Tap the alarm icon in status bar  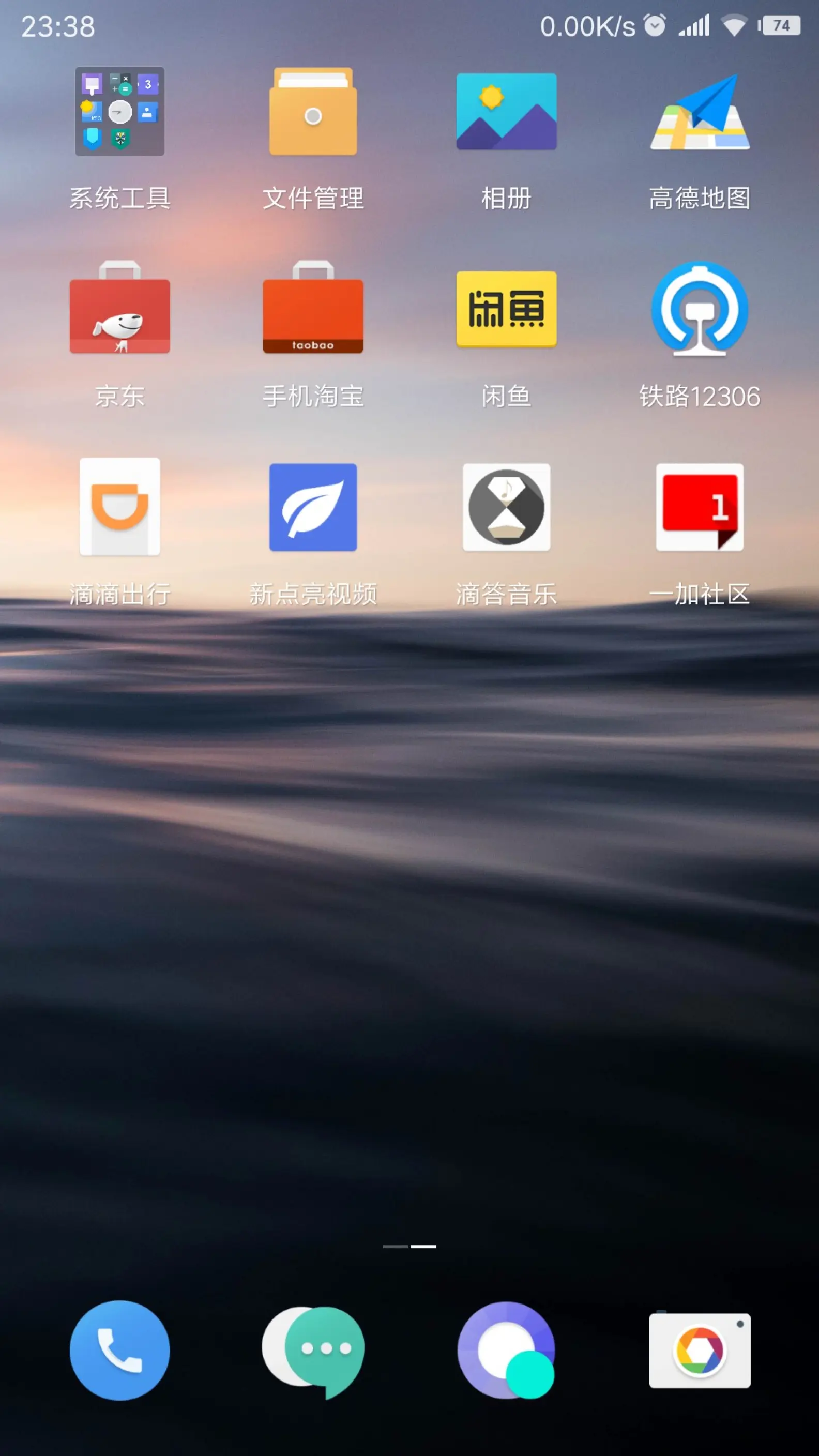[x=655, y=26]
